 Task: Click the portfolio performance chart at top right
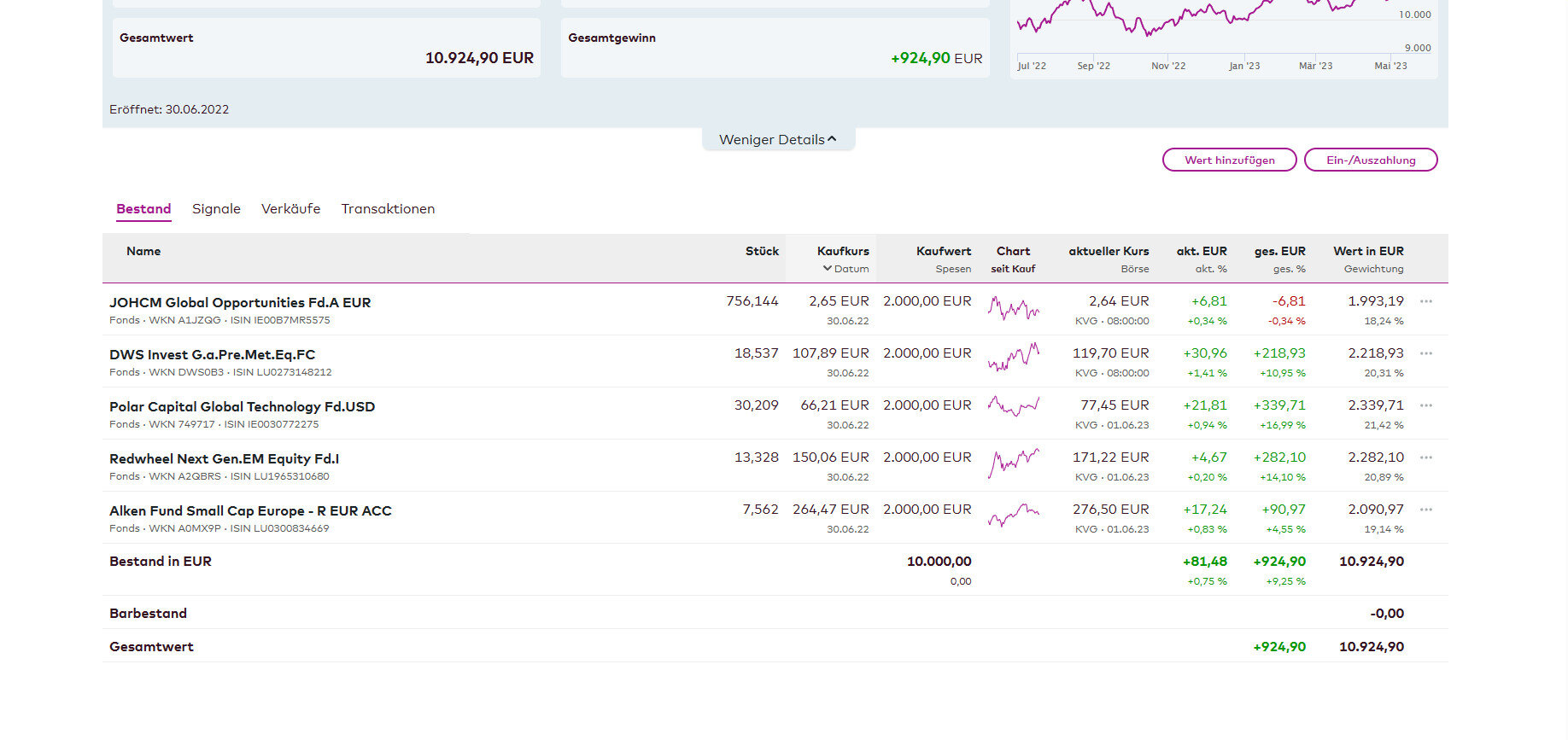pos(1213,26)
